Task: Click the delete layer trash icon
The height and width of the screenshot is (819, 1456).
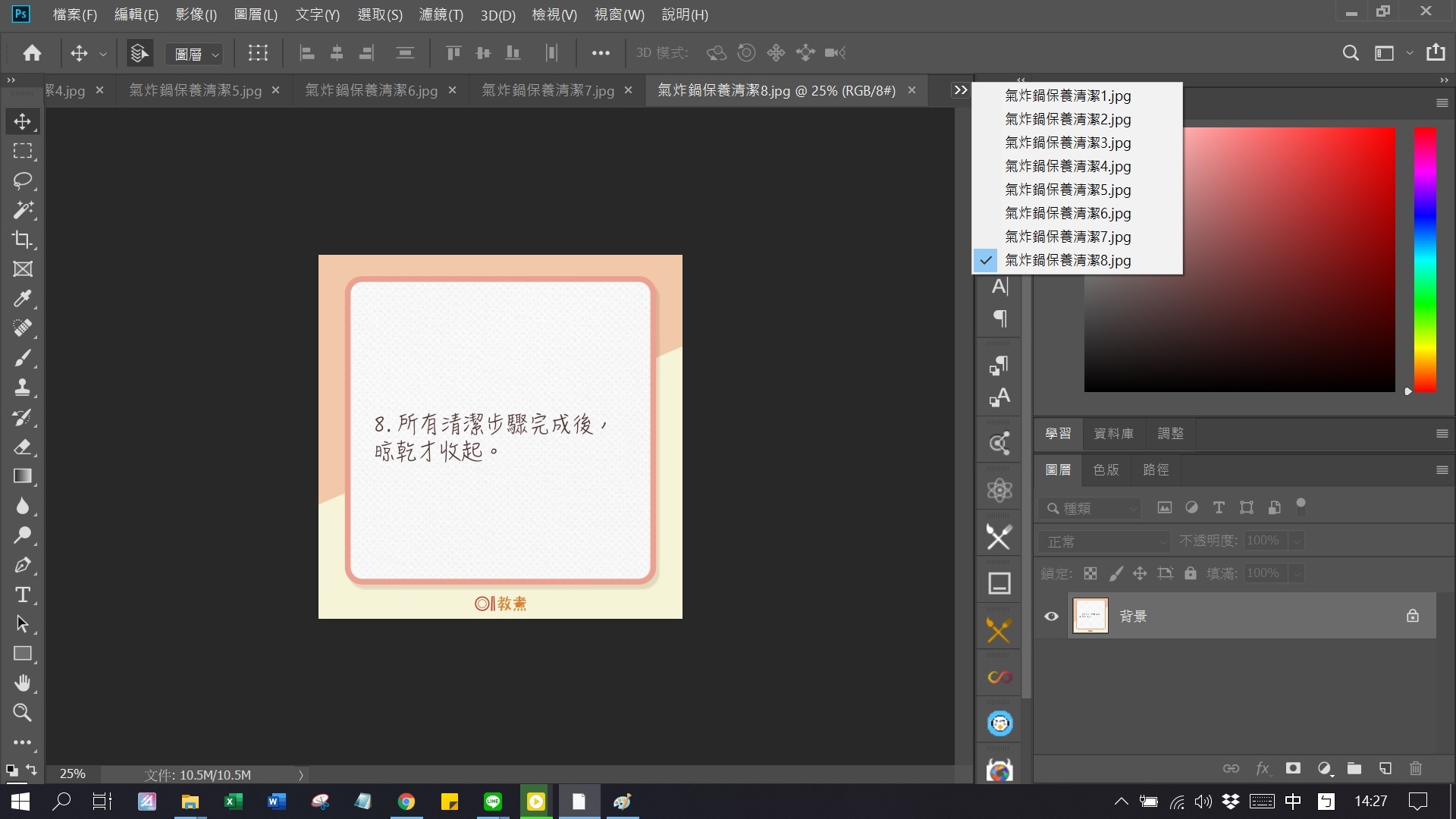Action: pyautogui.click(x=1416, y=768)
